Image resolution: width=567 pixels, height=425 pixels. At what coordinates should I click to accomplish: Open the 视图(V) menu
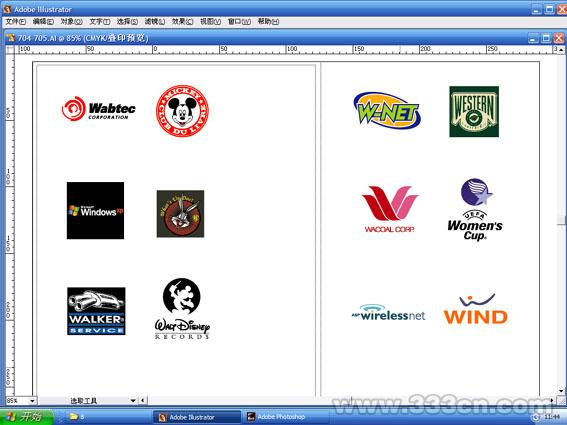[210, 22]
